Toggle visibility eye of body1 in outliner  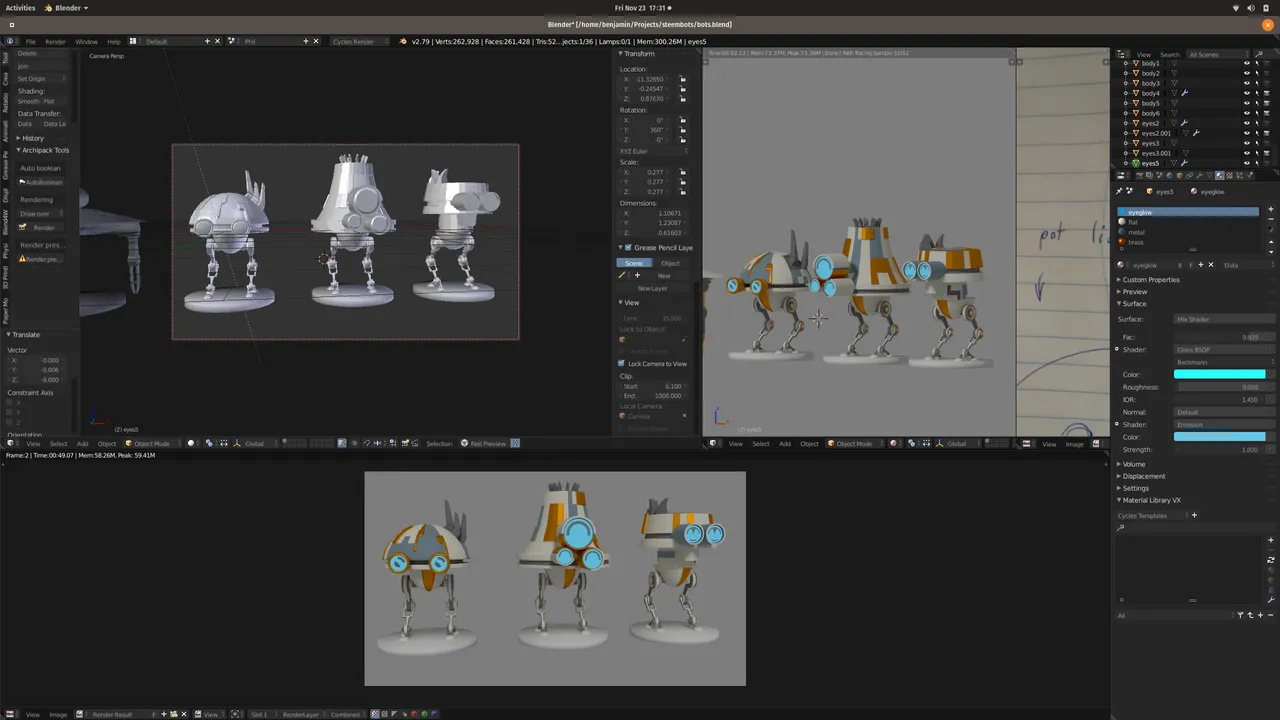[x=1247, y=63]
